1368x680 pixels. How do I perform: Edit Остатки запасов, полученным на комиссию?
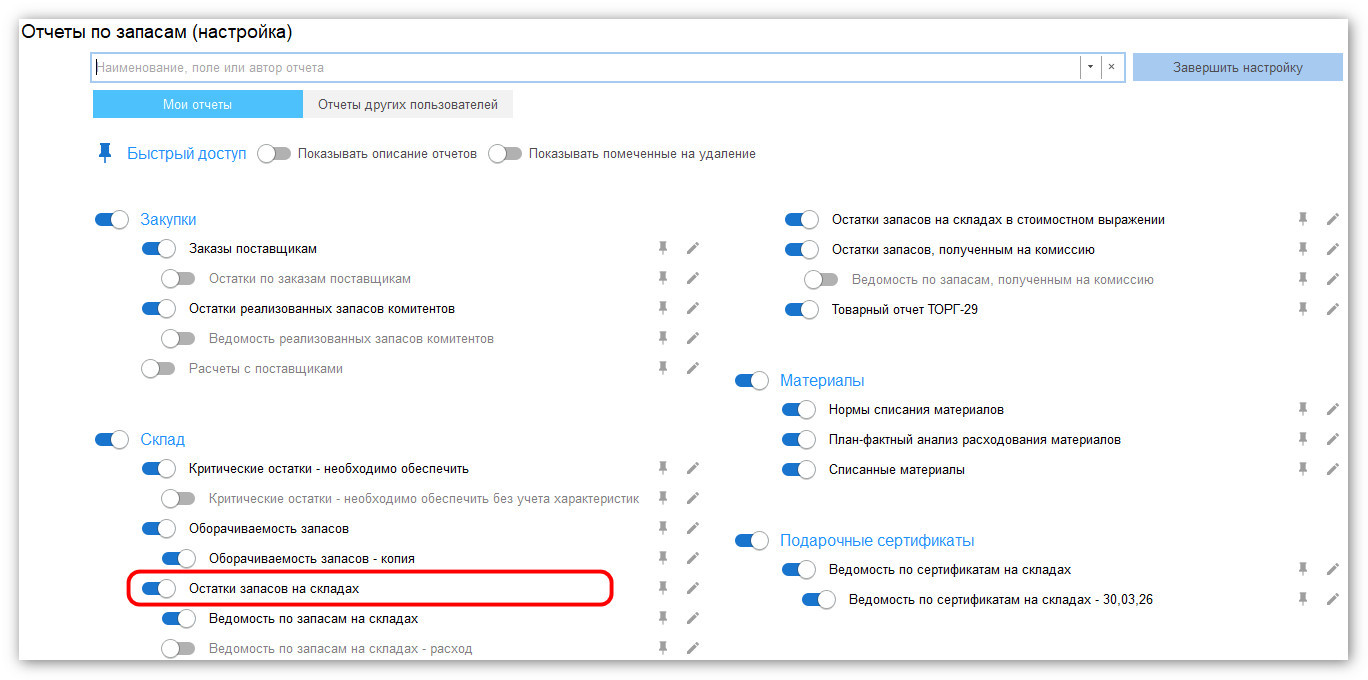coord(1332,249)
